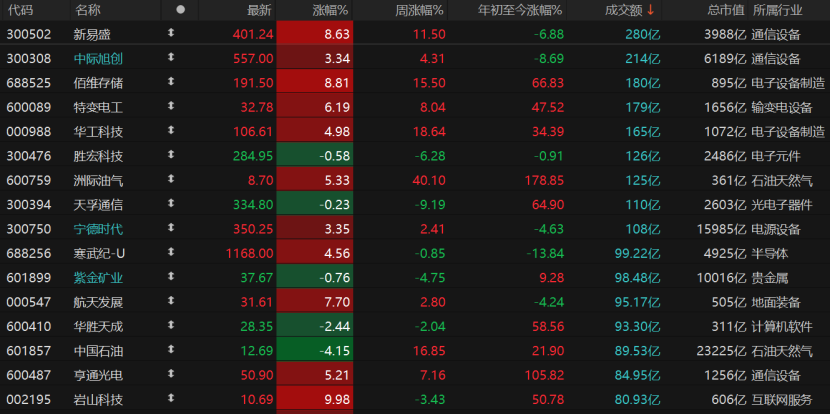
Task: Click stock code 000988
Action: point(29,132)
